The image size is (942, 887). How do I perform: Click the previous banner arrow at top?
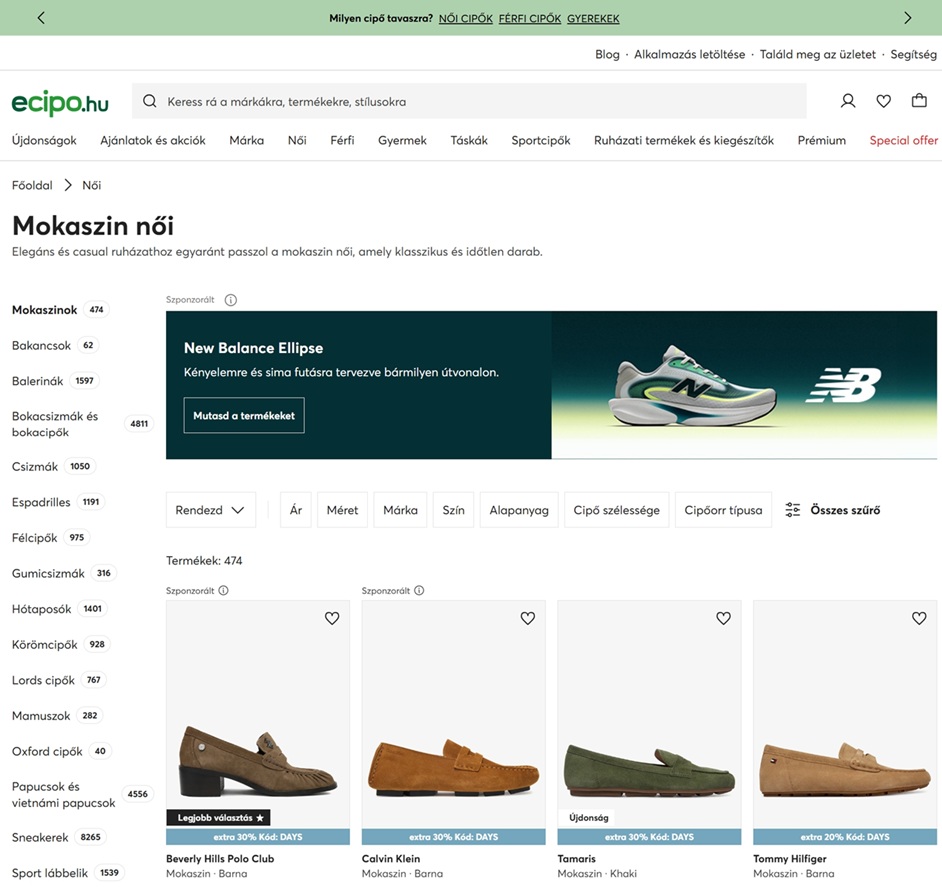coord(41,18)
